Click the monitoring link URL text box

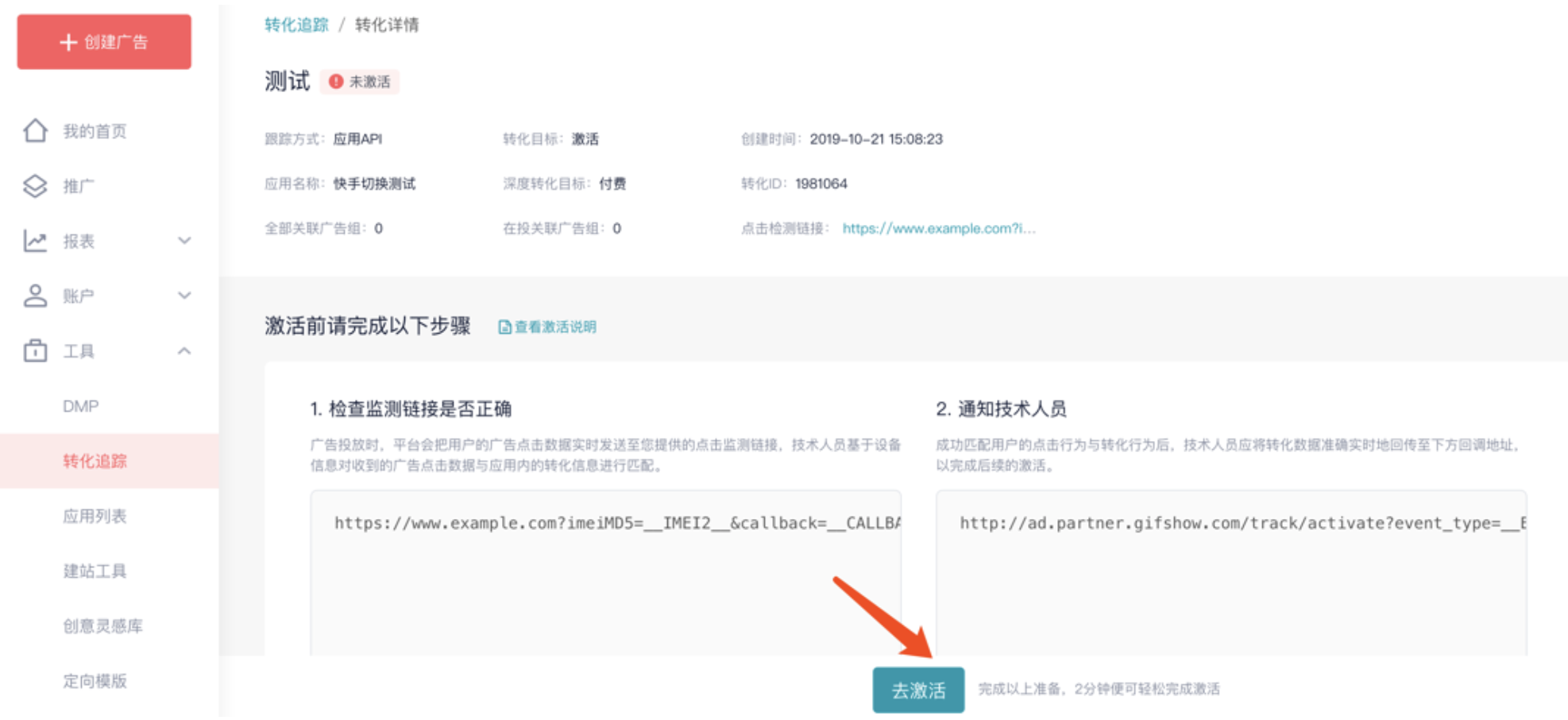click(x=605, y=572)
